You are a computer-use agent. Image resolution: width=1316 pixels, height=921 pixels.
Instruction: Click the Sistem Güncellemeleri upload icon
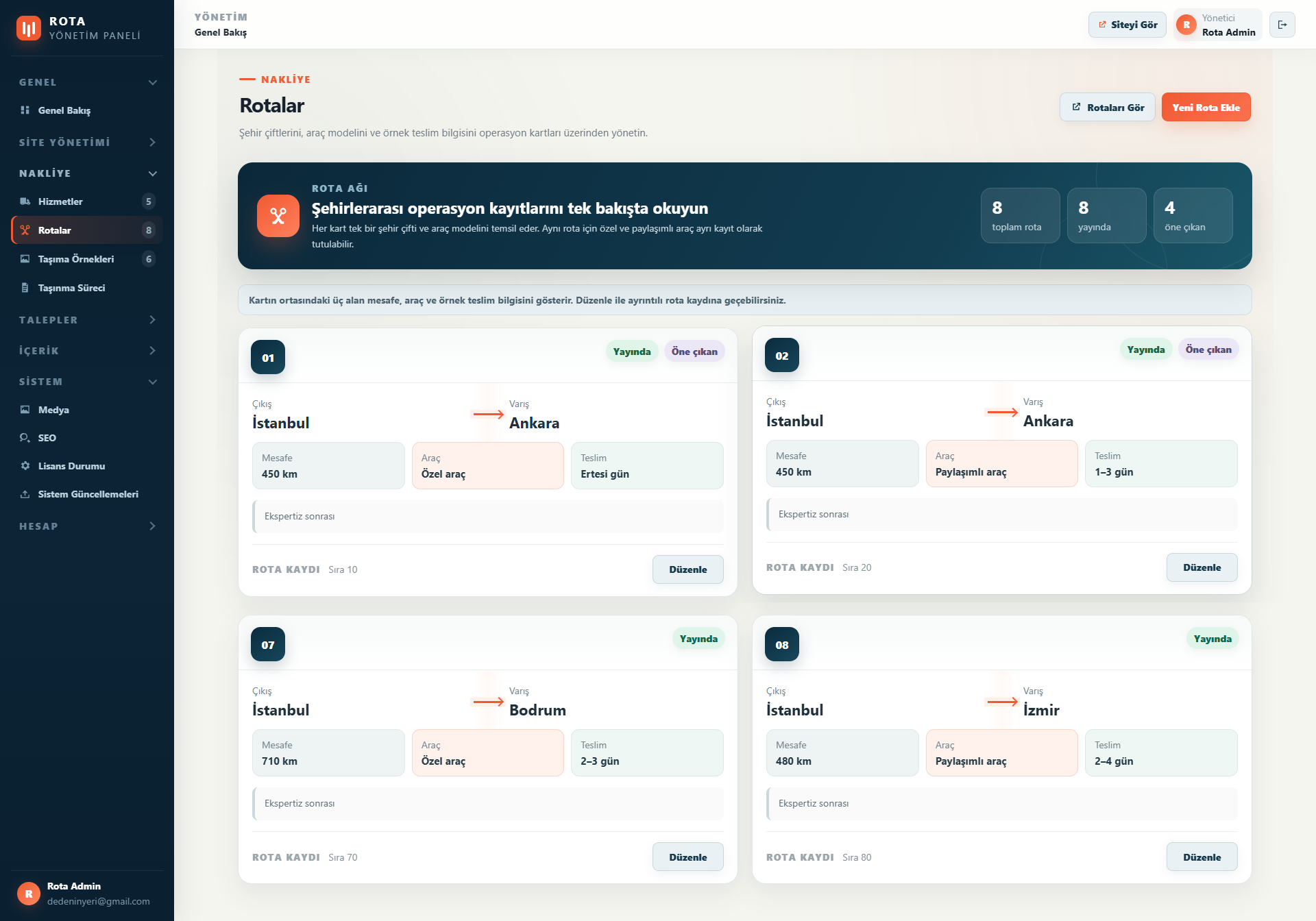click(x=25, y=494)
